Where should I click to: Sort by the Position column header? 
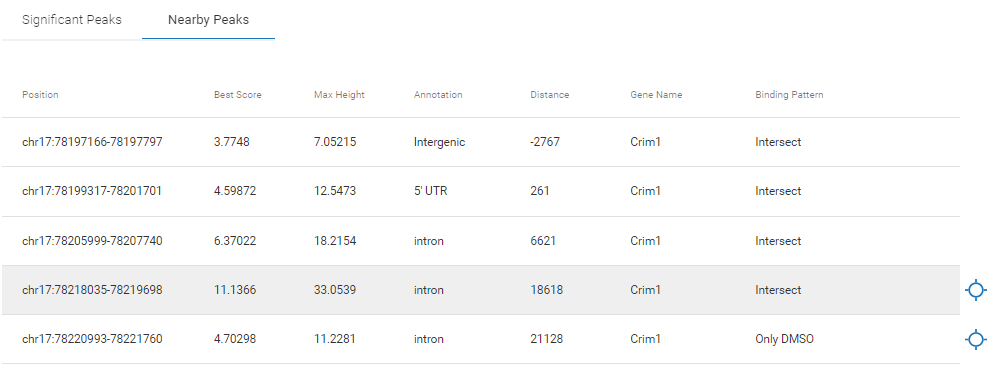(x=40, y=94)
